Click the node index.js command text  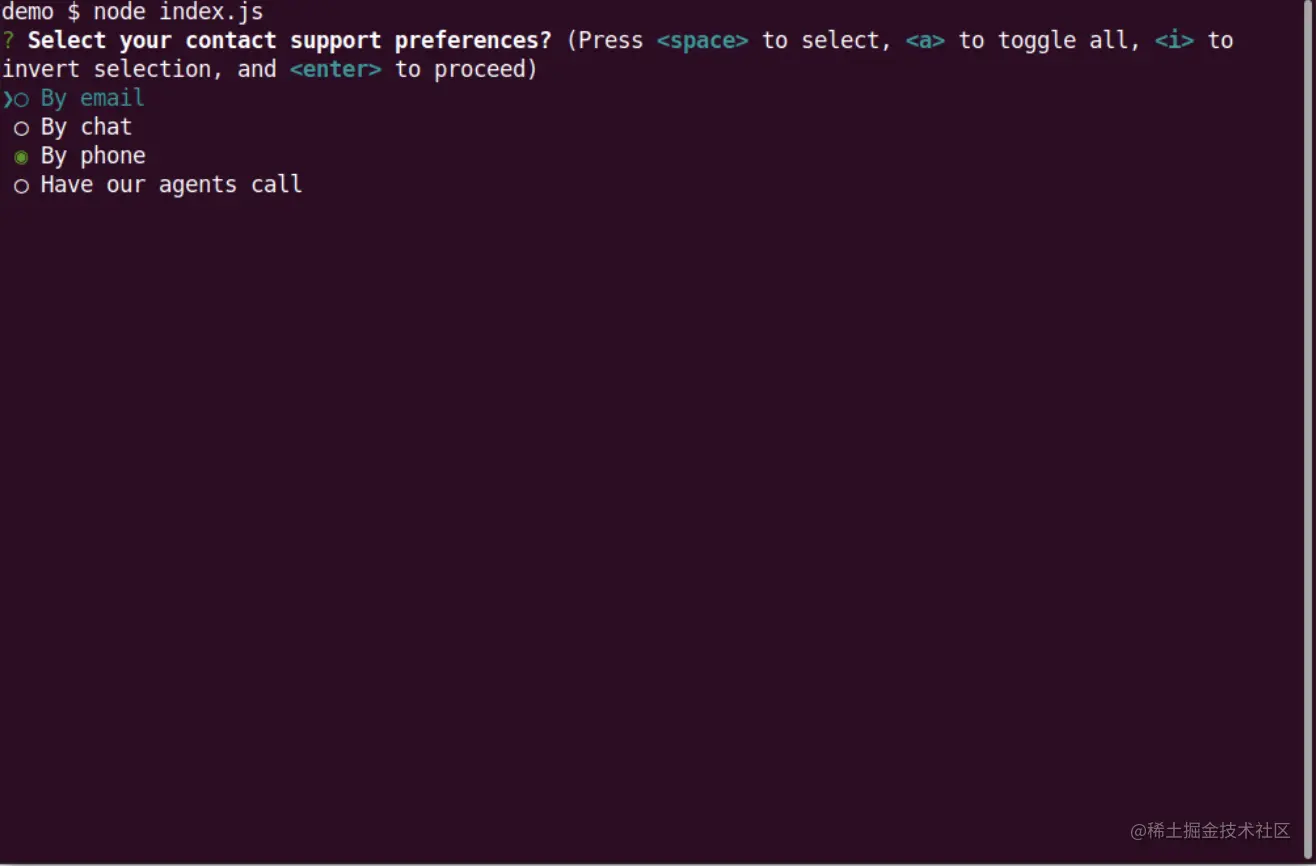(x=178, y=12)
